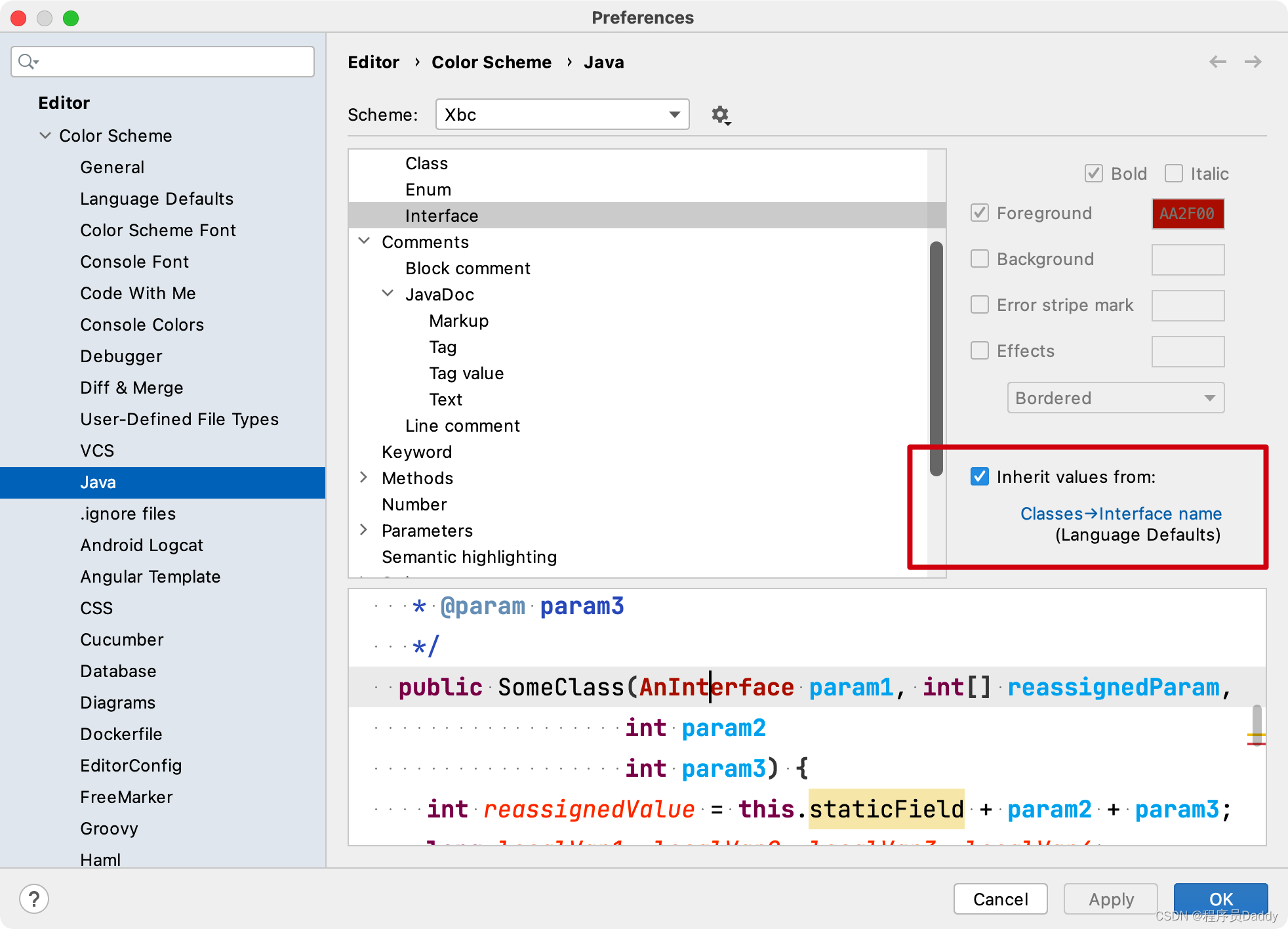Click the scheme settings gear icon
Viewport: 1288px width, 929px height.
pos(721,115)
